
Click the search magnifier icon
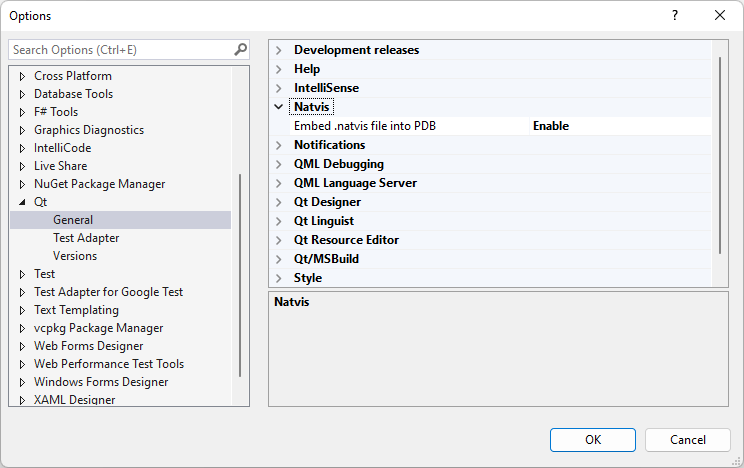[241, 49]
